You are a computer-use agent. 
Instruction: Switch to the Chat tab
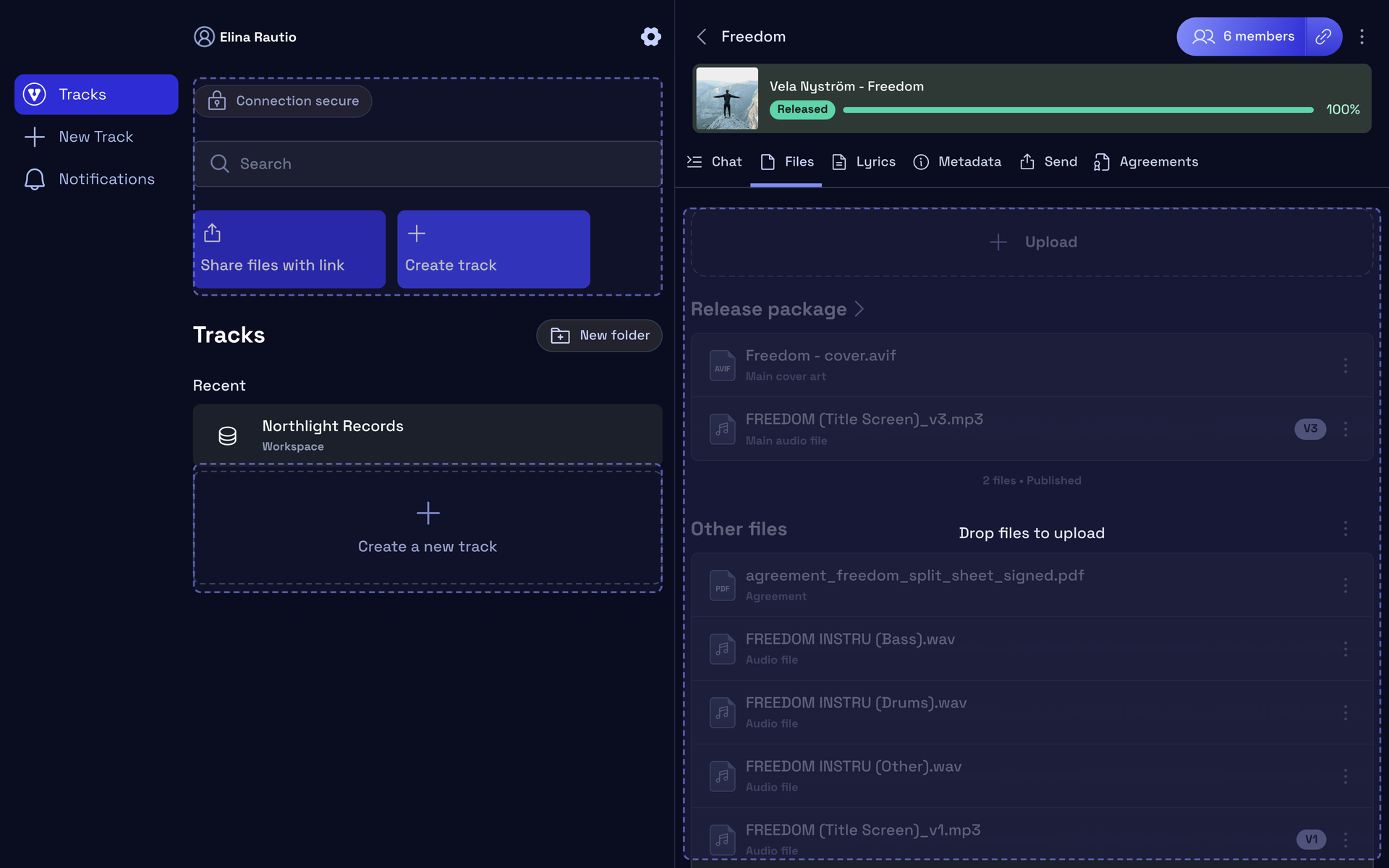coord(715,162)
